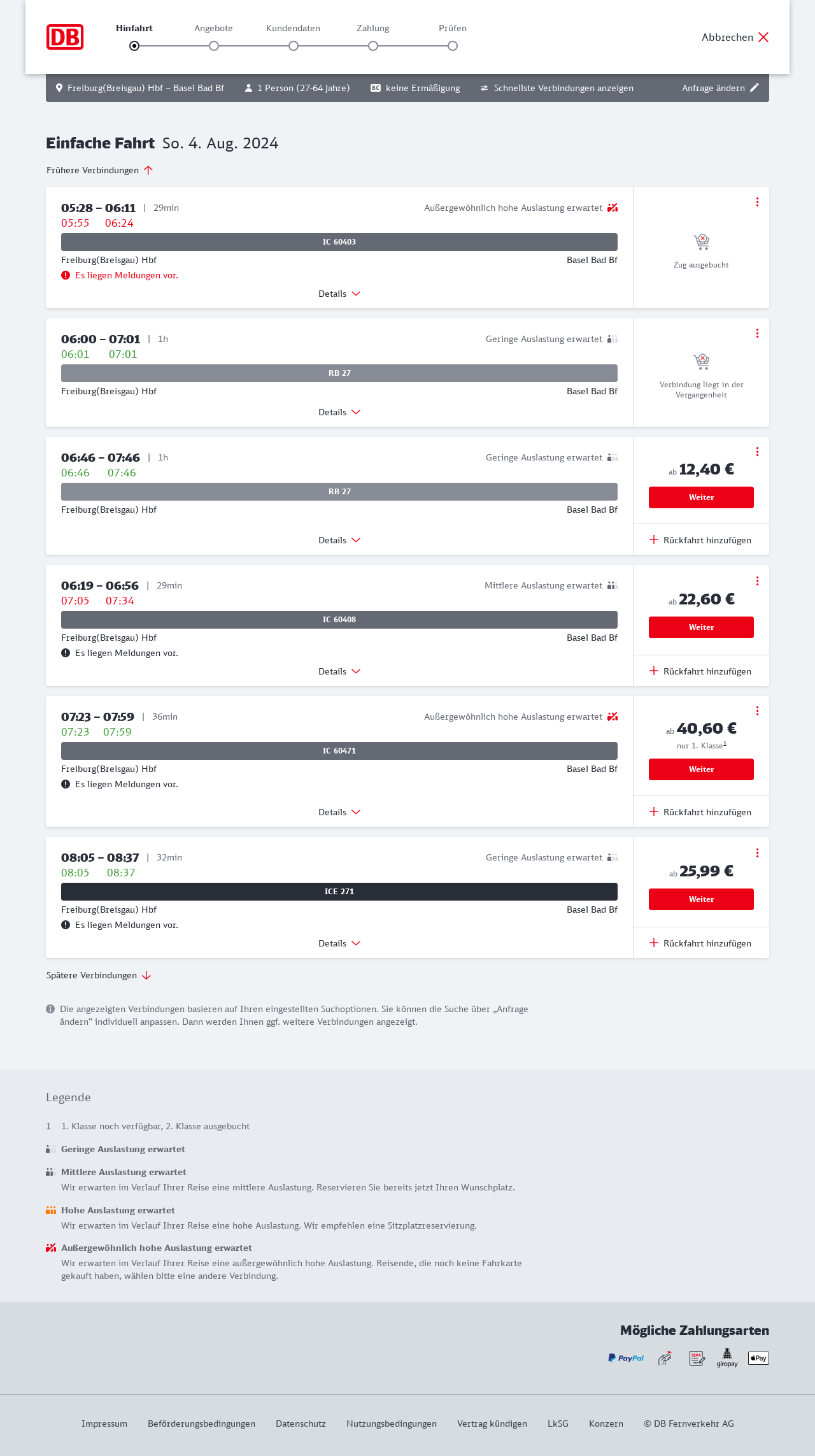The image size is (815, 1456).
Task: Select the Zahlung step circle
Action: [373, 46]
